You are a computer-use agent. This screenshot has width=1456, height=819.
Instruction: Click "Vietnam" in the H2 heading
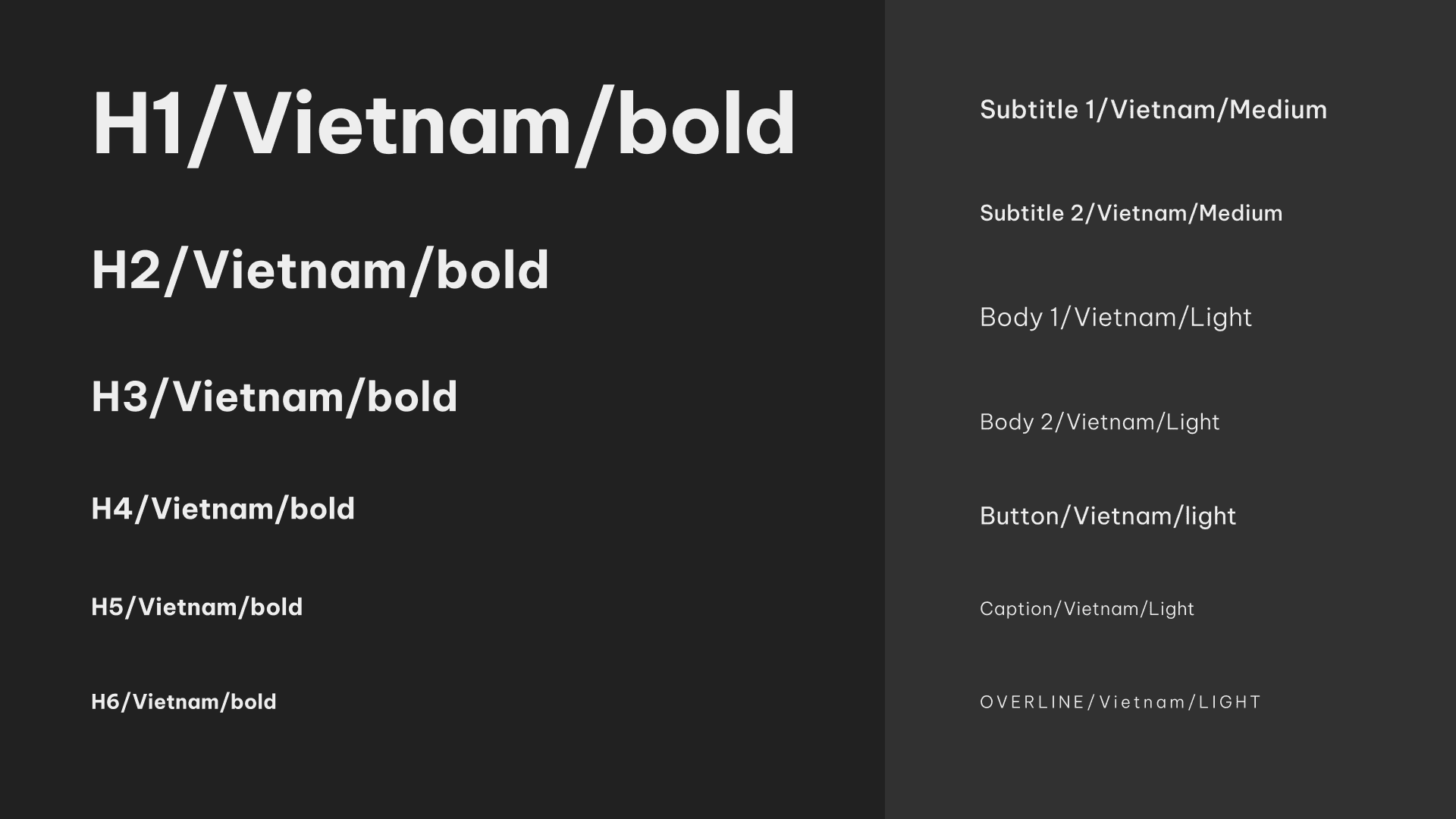coord(297,269)
